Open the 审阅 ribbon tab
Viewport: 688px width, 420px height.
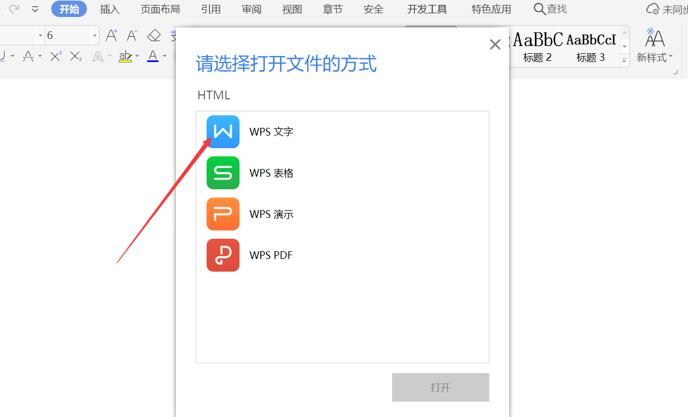pyautogui.click(x=251, y=9)
